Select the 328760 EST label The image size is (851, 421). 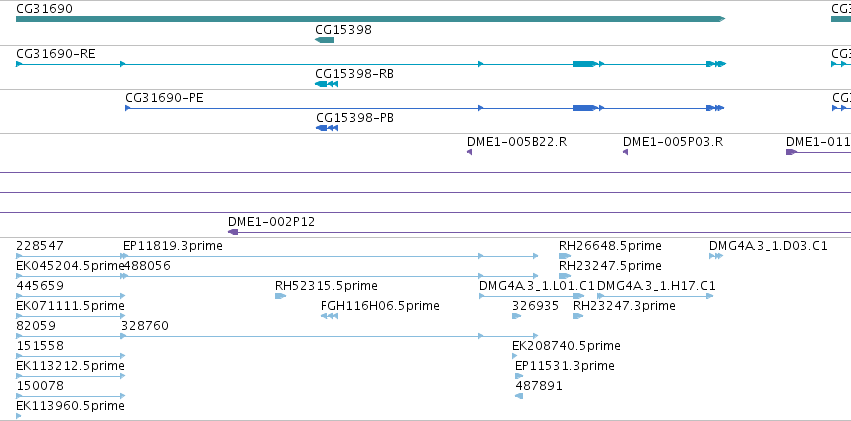tap(145, 326)
